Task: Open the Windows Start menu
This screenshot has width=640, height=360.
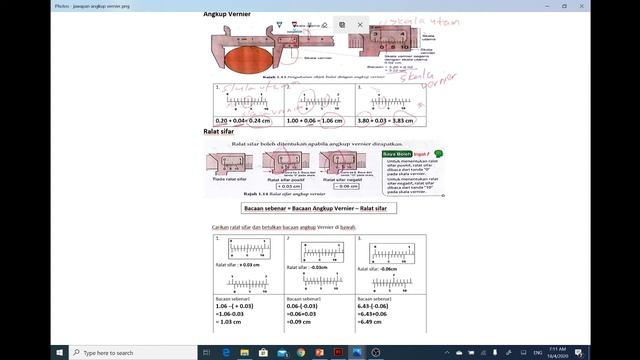Action: point(60,353)
